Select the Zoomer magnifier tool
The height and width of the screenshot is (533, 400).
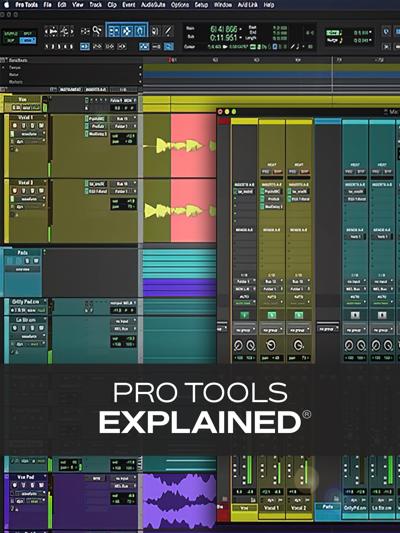pyautogui.click(x=97, y=31)
